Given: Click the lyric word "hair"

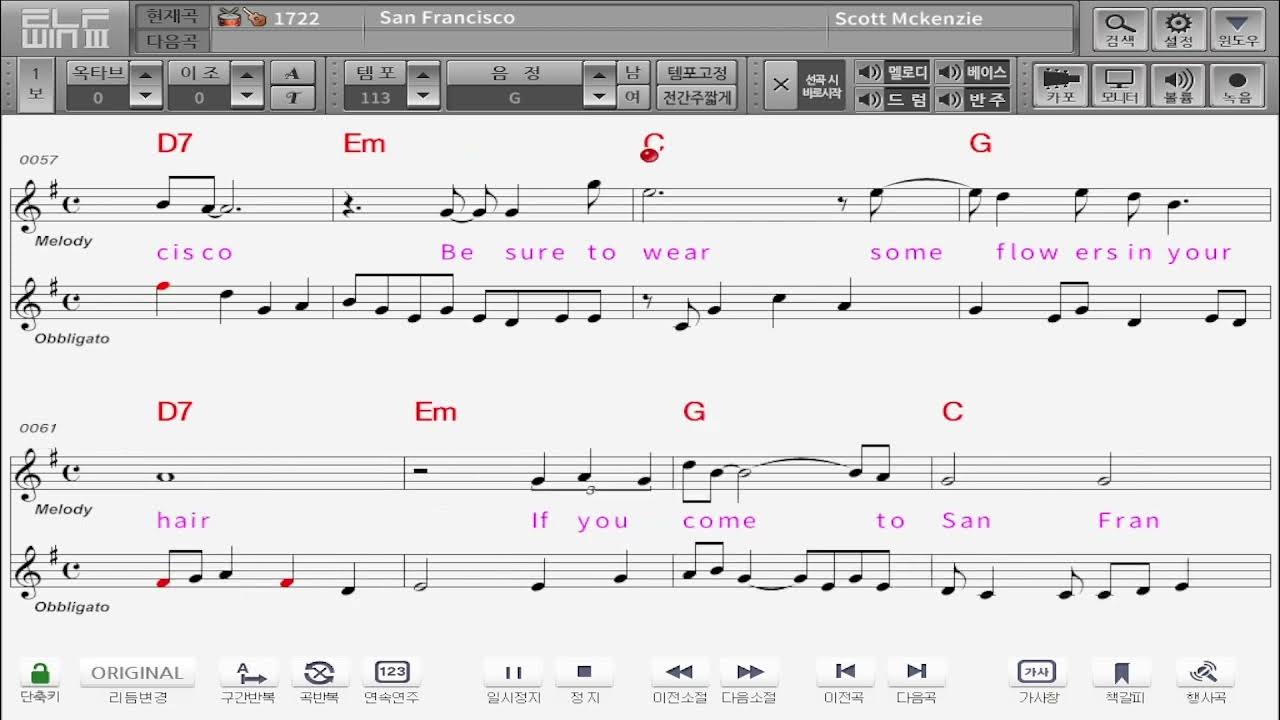Looking at the screenshot, I should point(184,520).
